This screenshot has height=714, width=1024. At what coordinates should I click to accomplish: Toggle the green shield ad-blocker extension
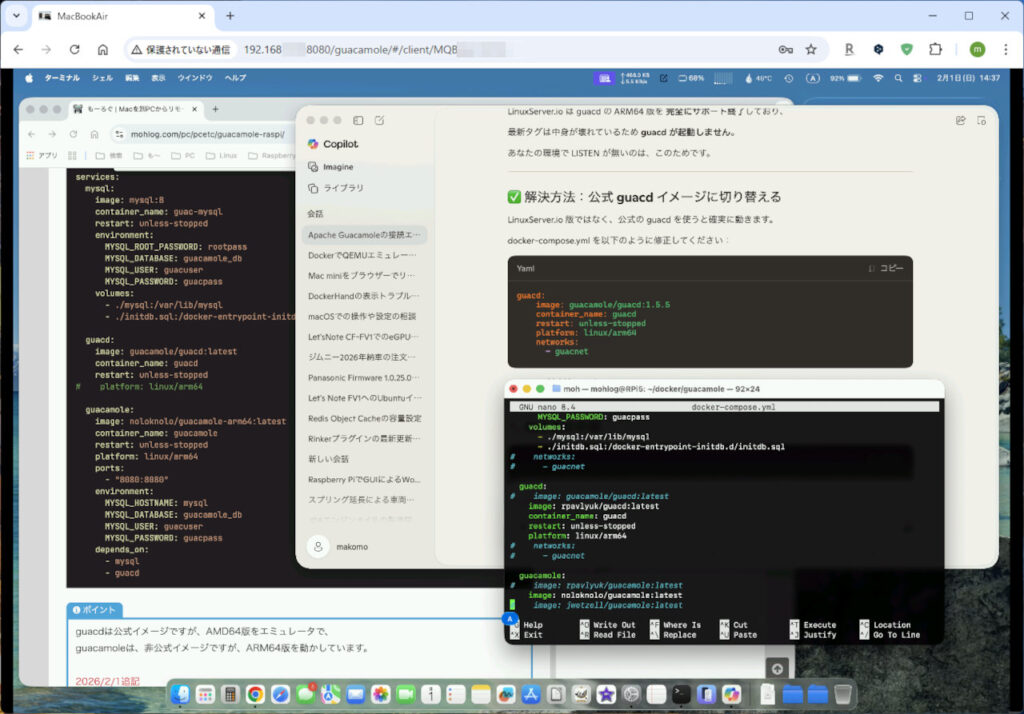(x=906, y=49)
